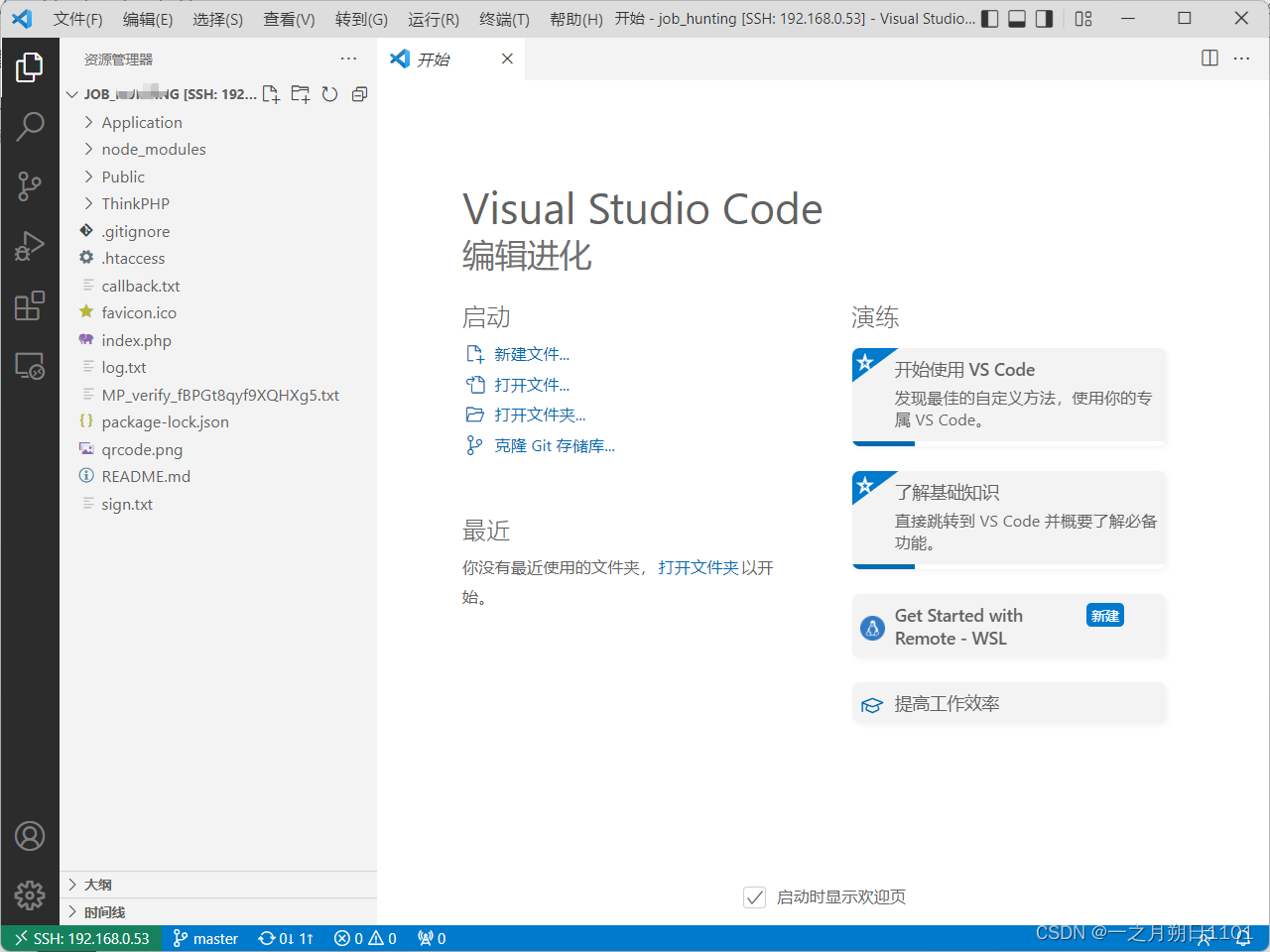Open README.md in the explorer
1270x952 pixels.
(218, 477)
